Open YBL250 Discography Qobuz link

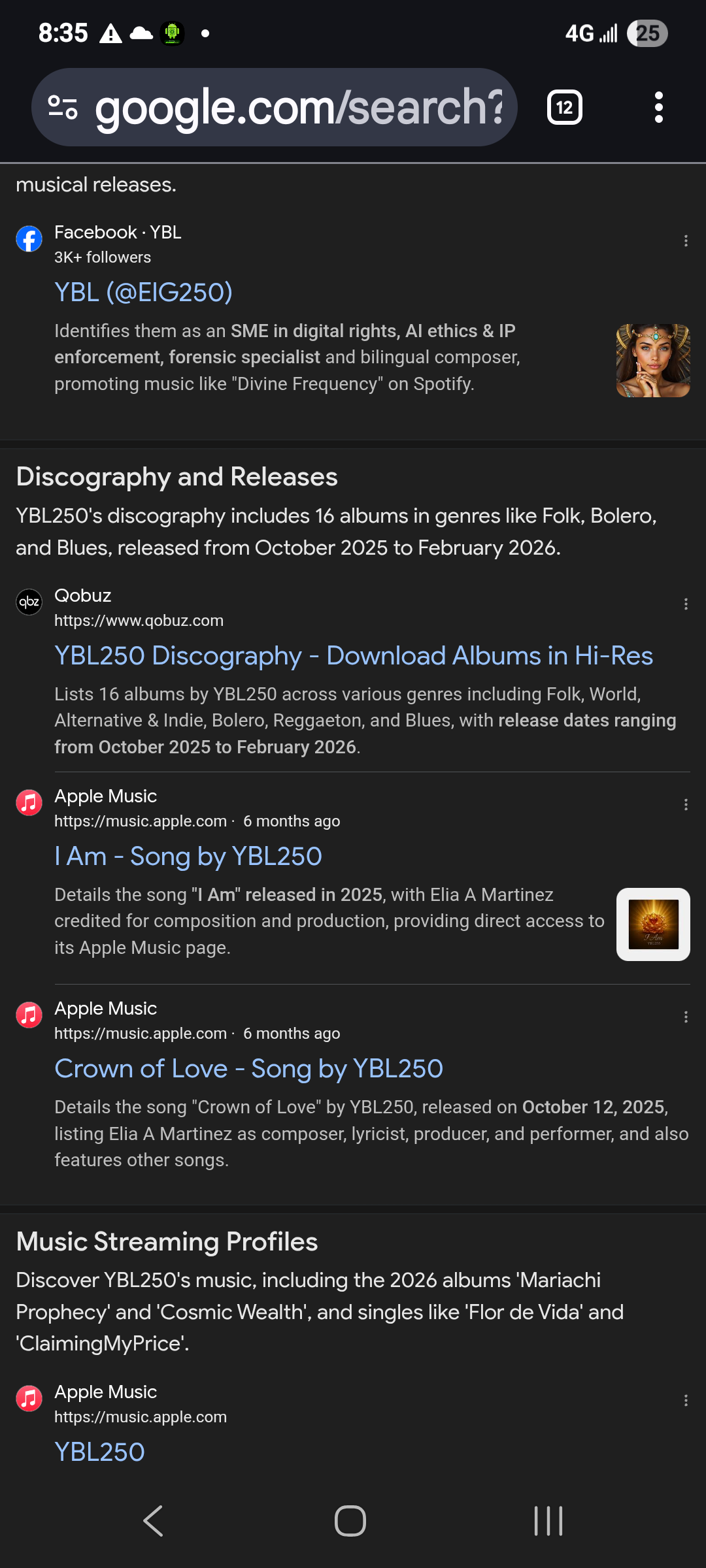tap(354, 656)
